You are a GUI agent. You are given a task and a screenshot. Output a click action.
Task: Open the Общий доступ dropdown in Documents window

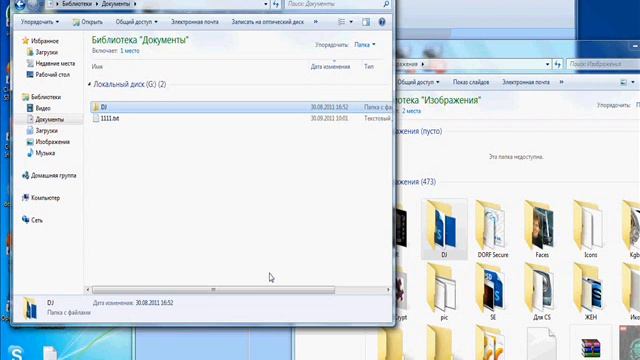tap(136, 22)
